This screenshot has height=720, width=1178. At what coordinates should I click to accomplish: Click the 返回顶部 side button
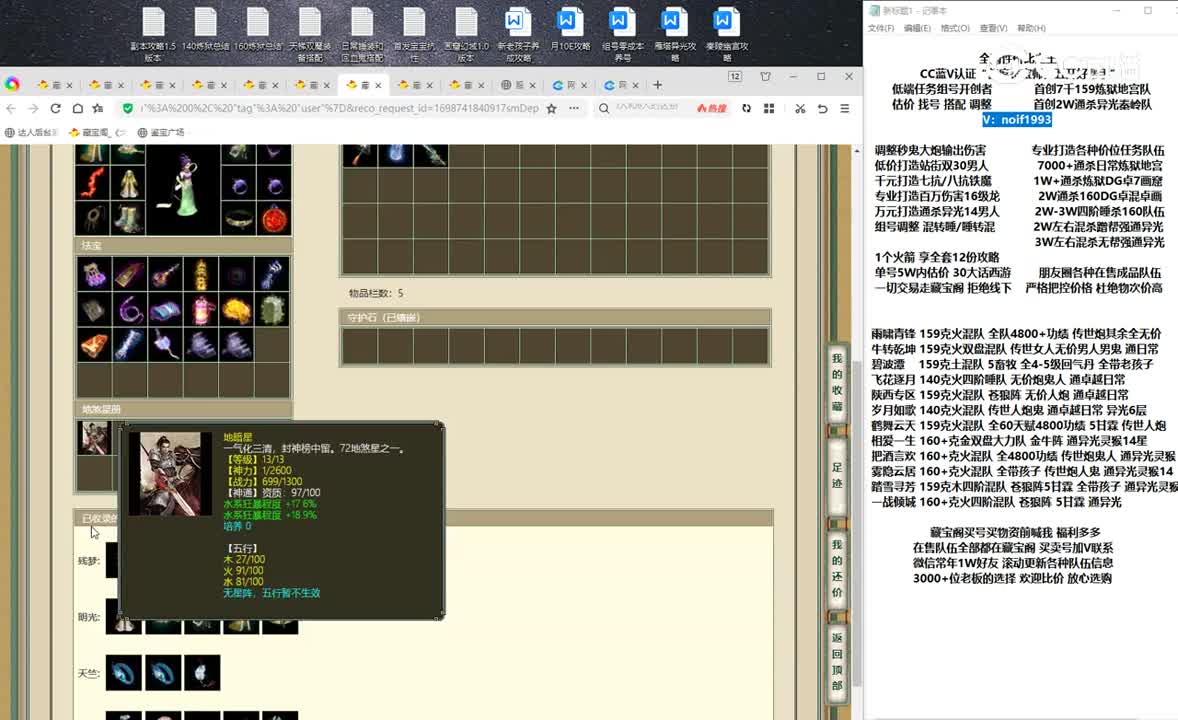[x=837, y=662]
